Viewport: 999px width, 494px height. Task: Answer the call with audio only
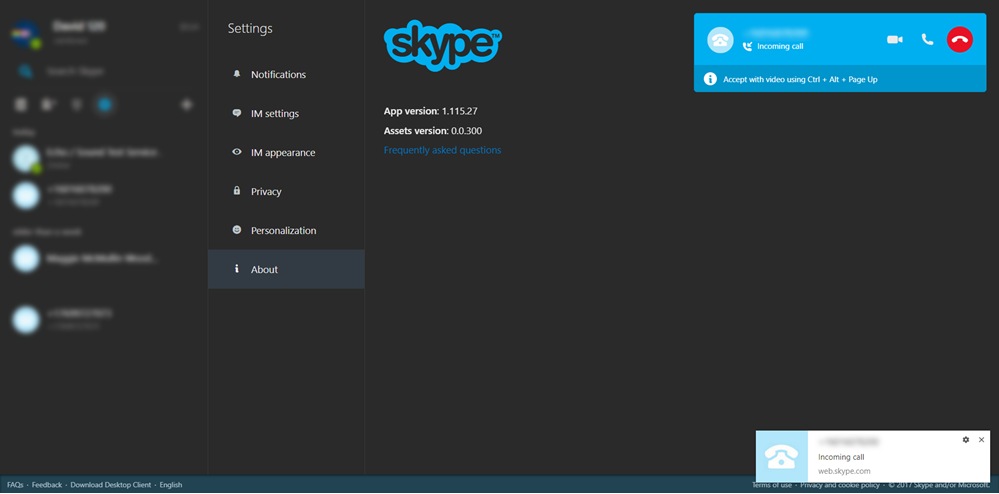click(x=927, y=40)
